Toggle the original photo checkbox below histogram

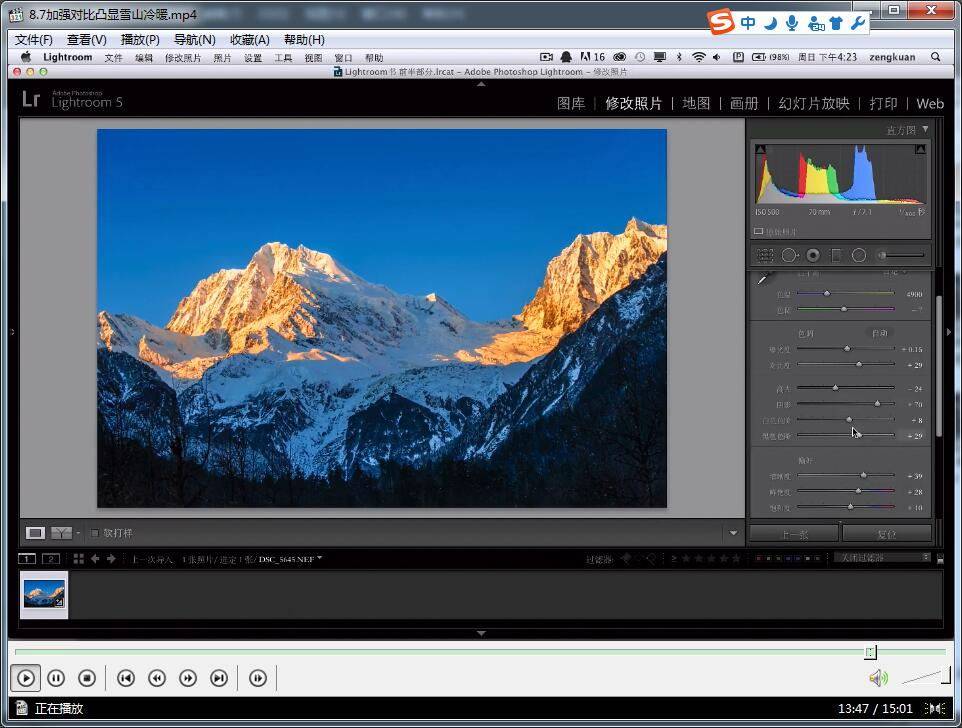(x=758, y=231)
